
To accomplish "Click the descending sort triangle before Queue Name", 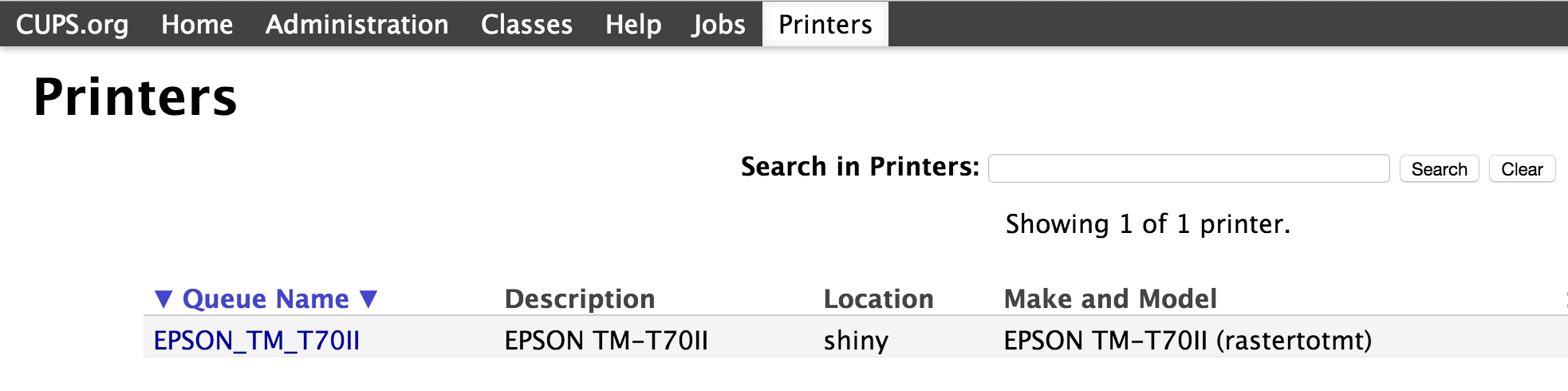I will (163, 299).
